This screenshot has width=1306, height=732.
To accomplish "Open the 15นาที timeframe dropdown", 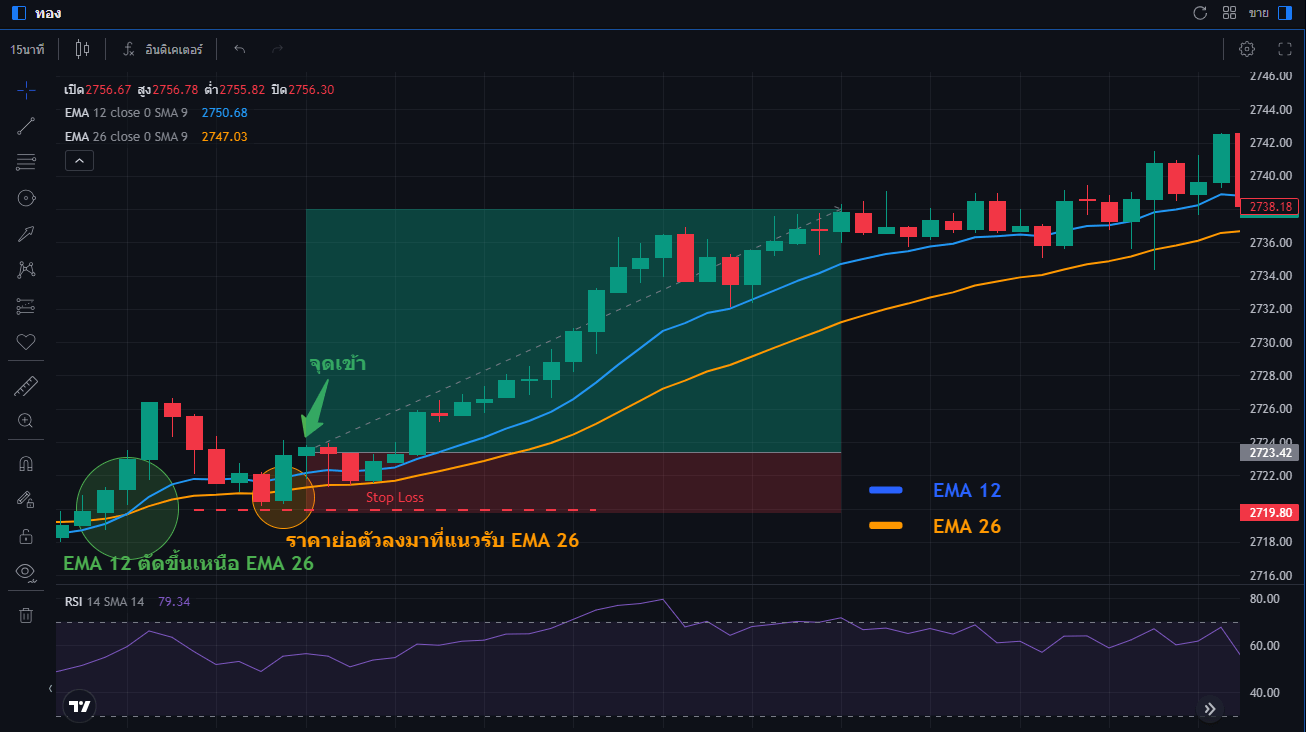I will pyautogui.click(x=28, y=49).
